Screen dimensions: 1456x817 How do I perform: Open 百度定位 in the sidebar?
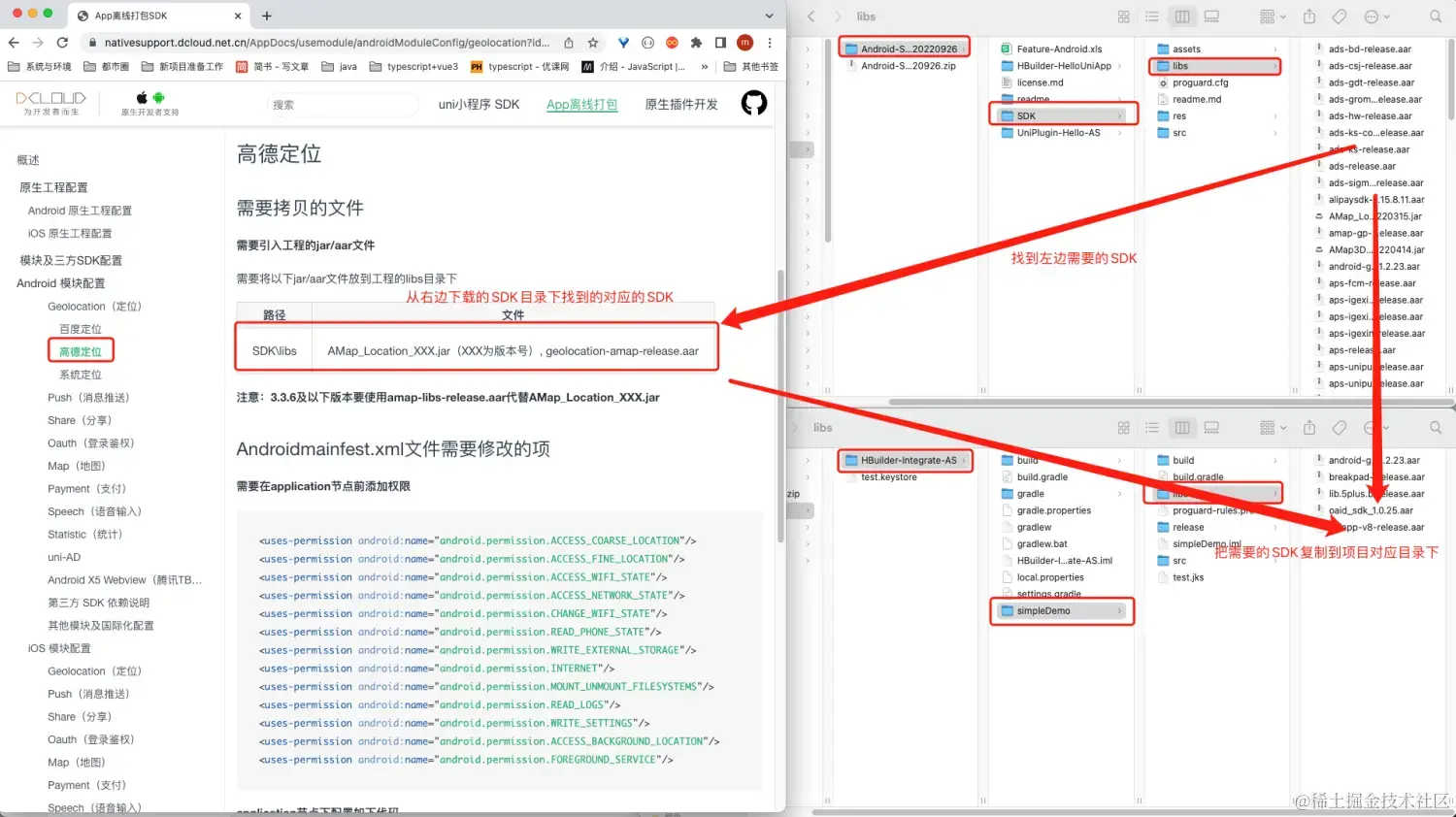point(81,329)
